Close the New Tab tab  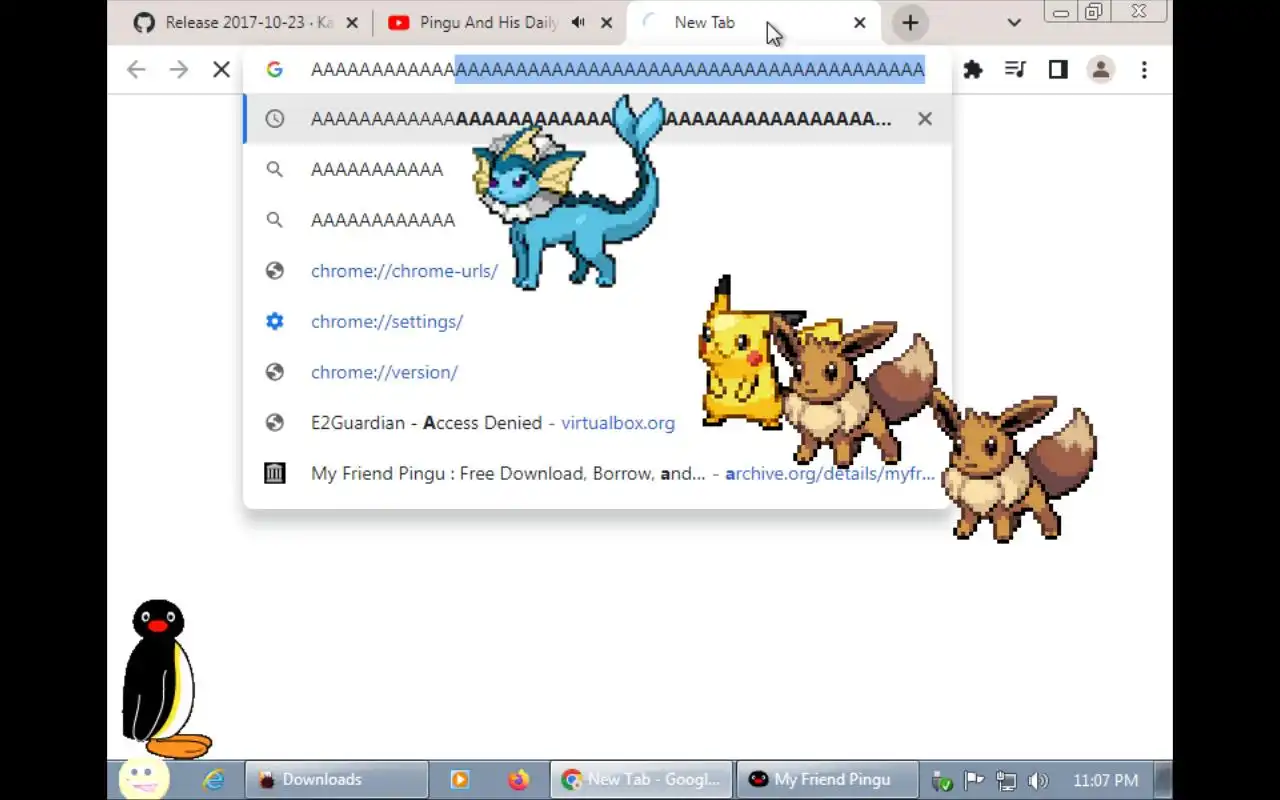click(859, 23)
